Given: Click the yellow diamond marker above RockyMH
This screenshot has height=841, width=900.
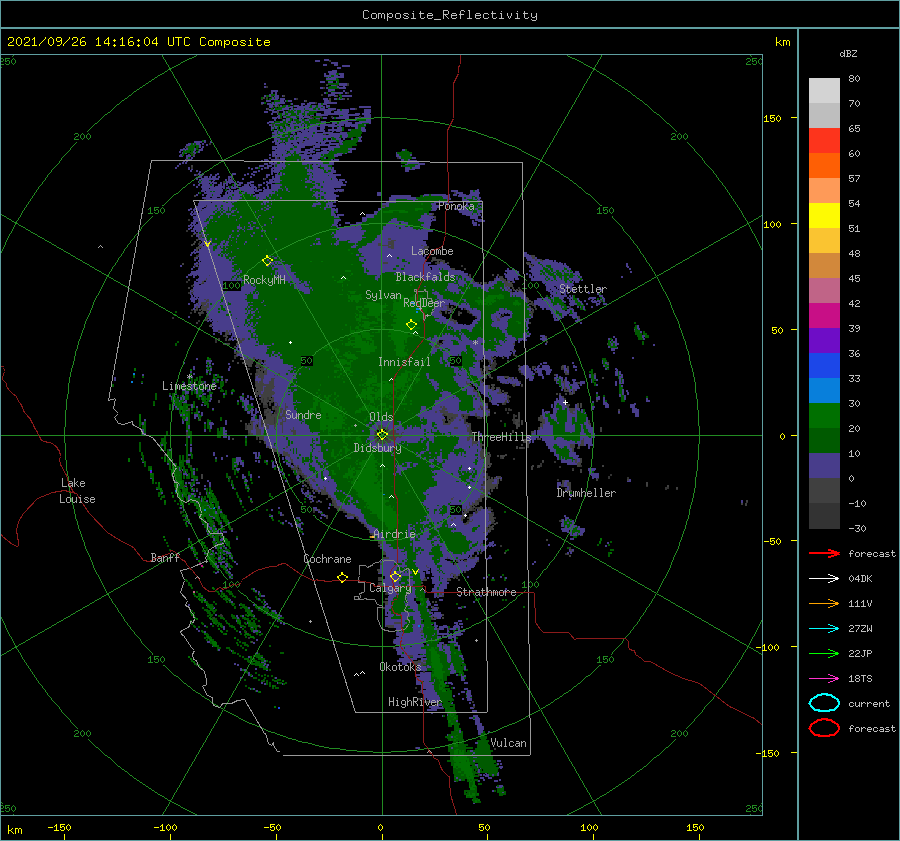Looking at the screenshot, I should (x=267, y=261).
